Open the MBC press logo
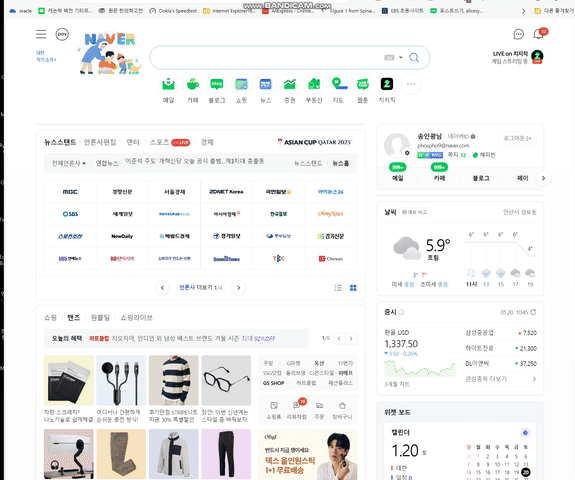 [x=70, y=192]
